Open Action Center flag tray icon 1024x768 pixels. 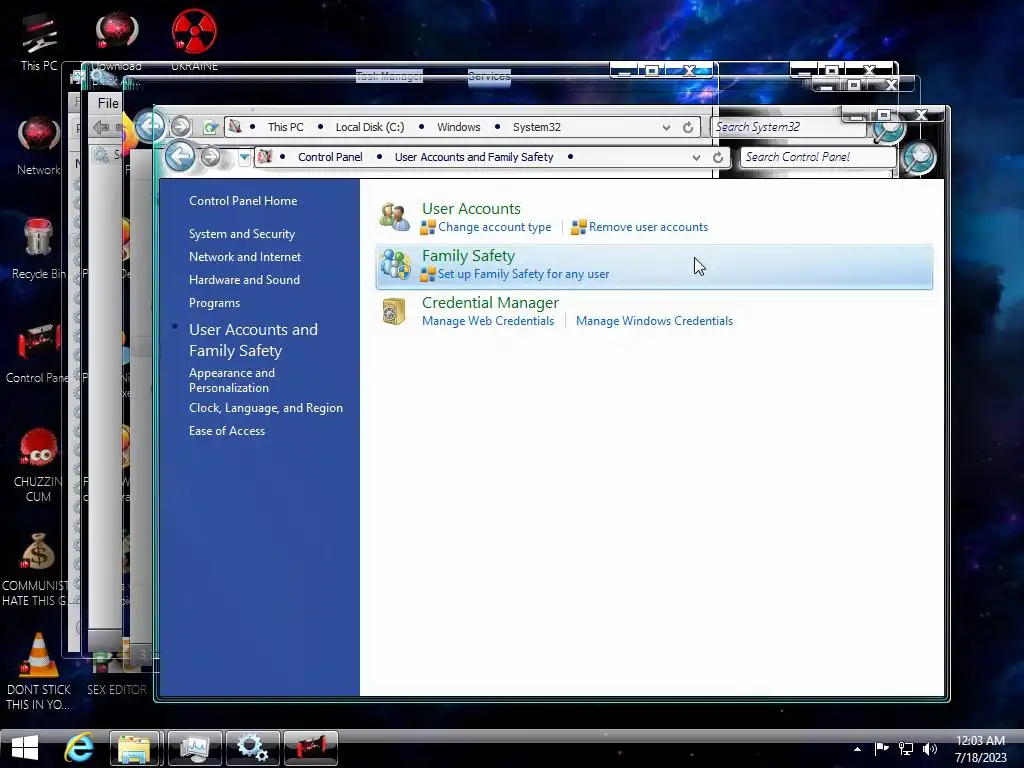pyautogui.click(x=882, y=749)
